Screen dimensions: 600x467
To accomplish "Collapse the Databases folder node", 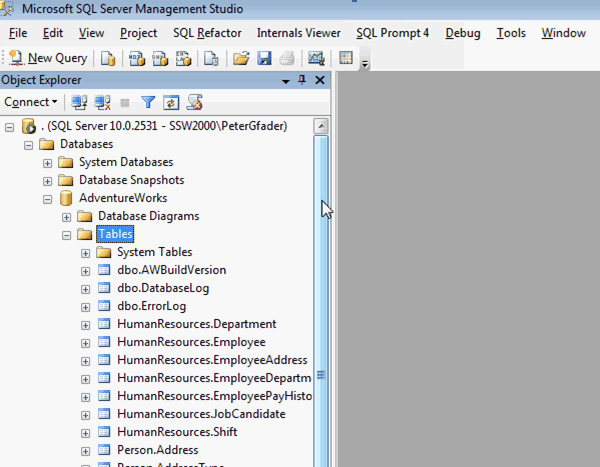I will (x=28, y=145).
